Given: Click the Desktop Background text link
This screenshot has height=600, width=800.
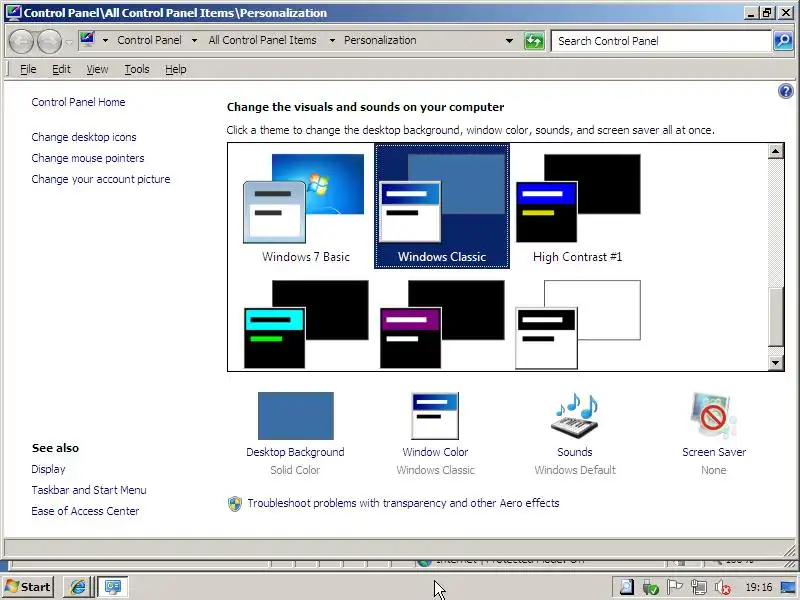Looking at the screenshot, I should (x=295, y=453).
